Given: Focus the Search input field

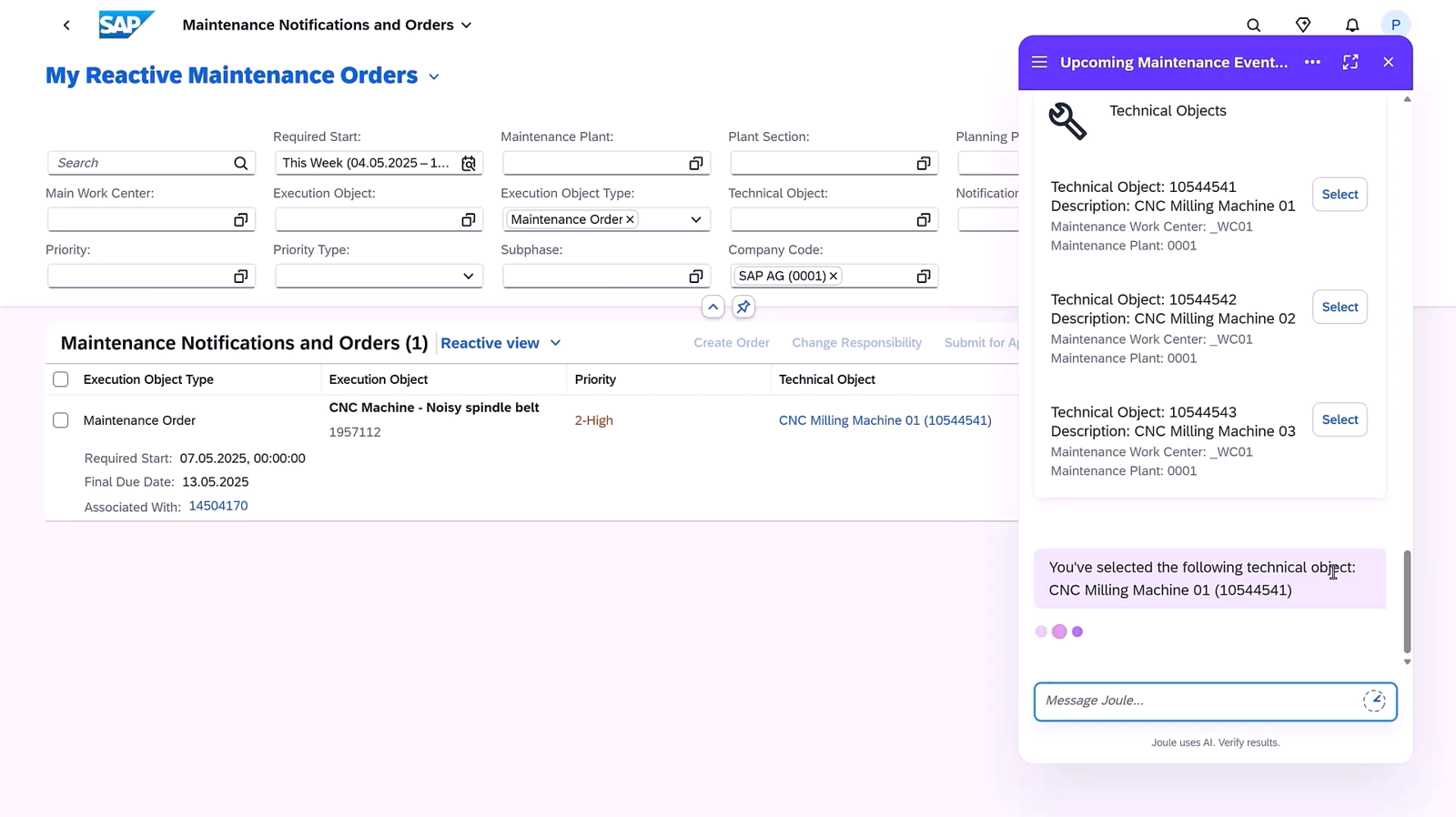Looking at the screenshot, I should tap(141, 163).
